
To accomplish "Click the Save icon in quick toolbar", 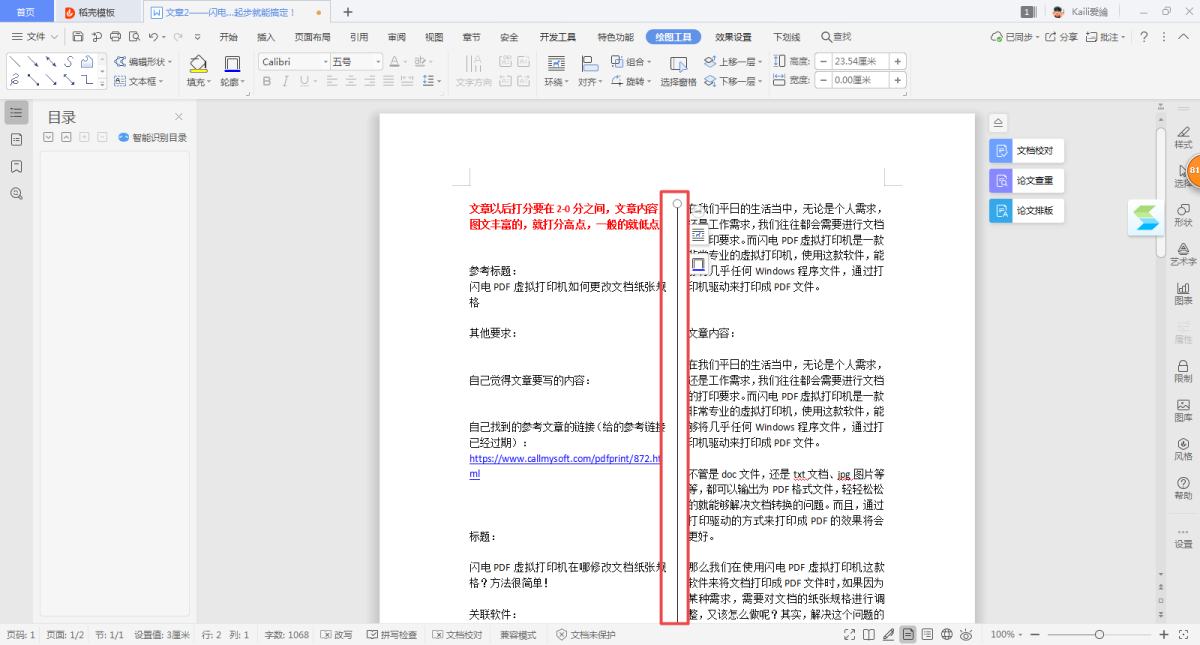I will coord(78,37).
